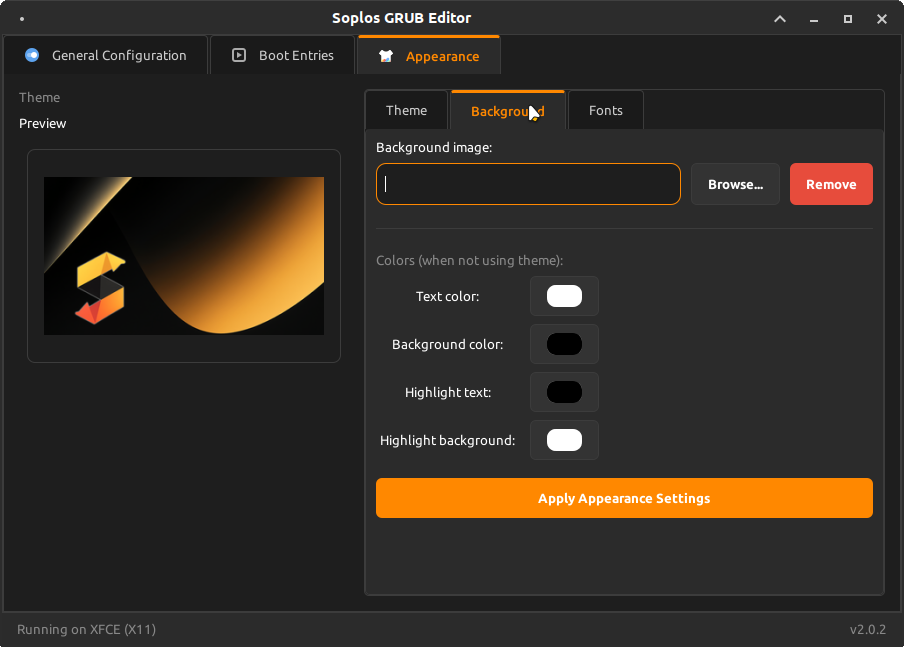The width and height of the screenshot is (904, 647).
Task: Click the theme preview image
Action: click(x=184, y=256)
